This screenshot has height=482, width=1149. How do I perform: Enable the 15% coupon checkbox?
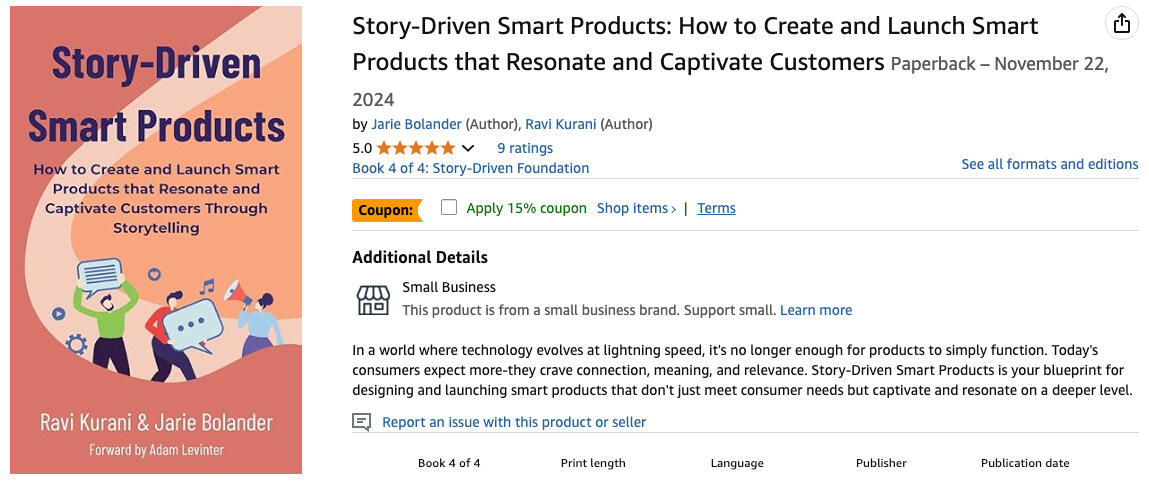coord(449,208)
